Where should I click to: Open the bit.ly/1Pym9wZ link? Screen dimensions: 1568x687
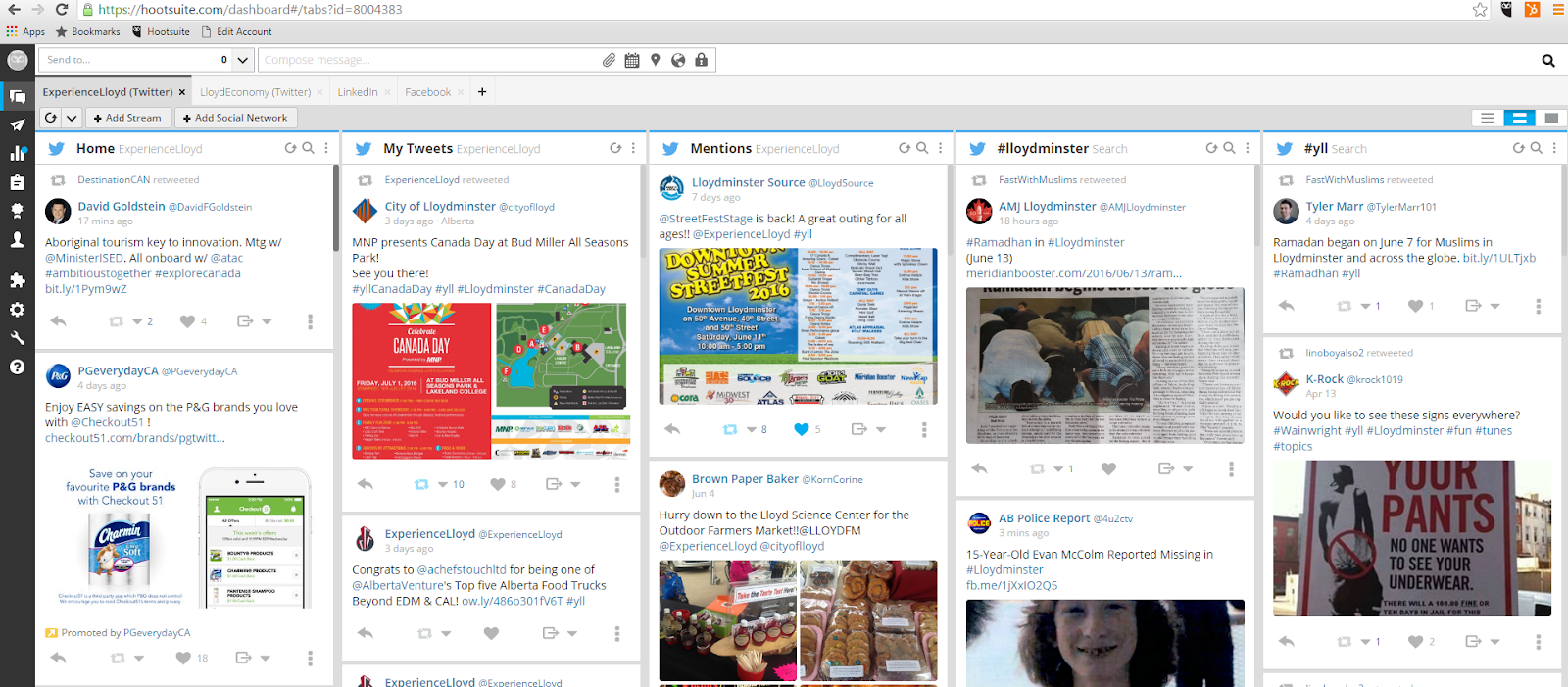(x=86, y=289)
